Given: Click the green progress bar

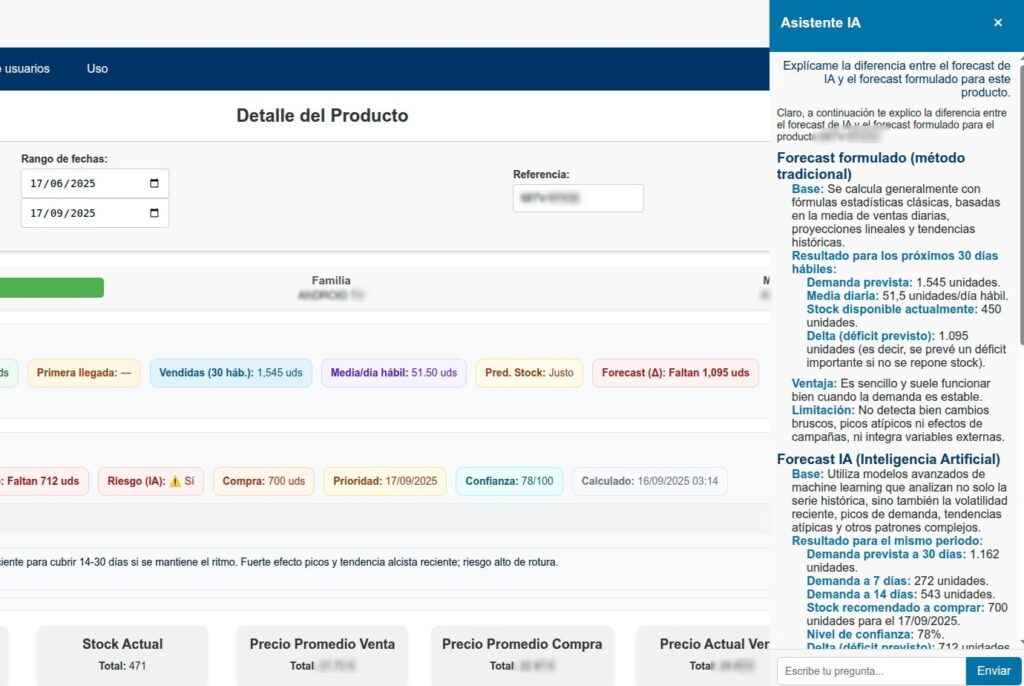Looking at the screenshot, I should coord(52,288).
